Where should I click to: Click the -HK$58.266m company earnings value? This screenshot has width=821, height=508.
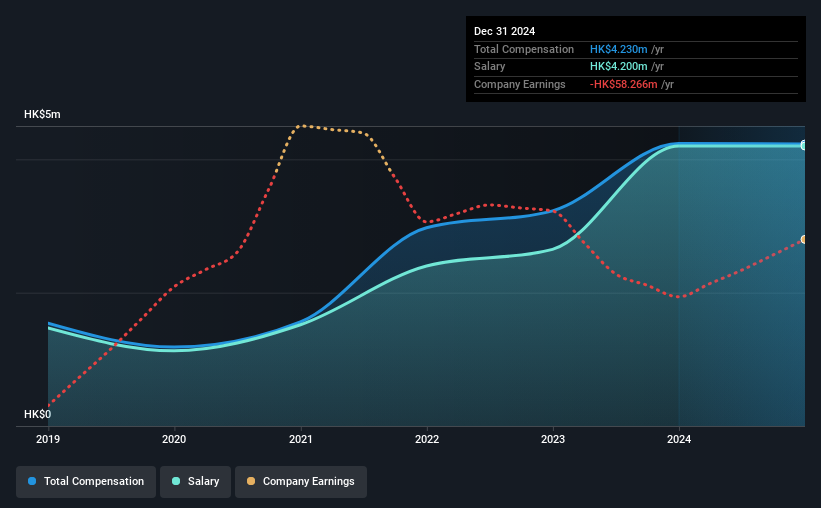(623, 84)
